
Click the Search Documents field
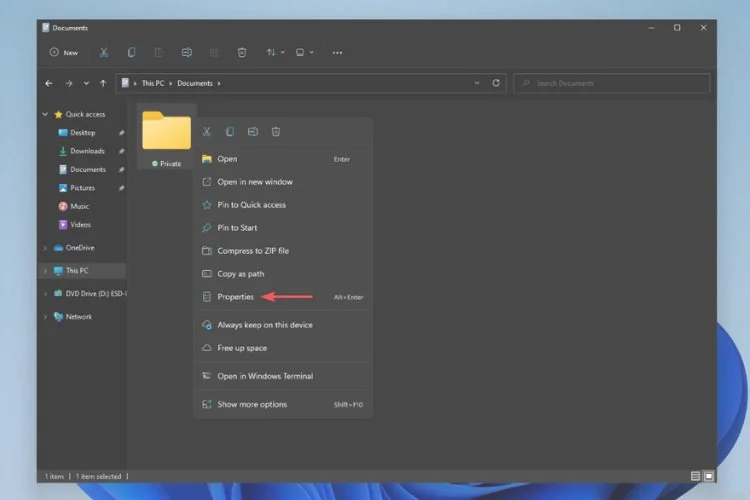[612, 83]
